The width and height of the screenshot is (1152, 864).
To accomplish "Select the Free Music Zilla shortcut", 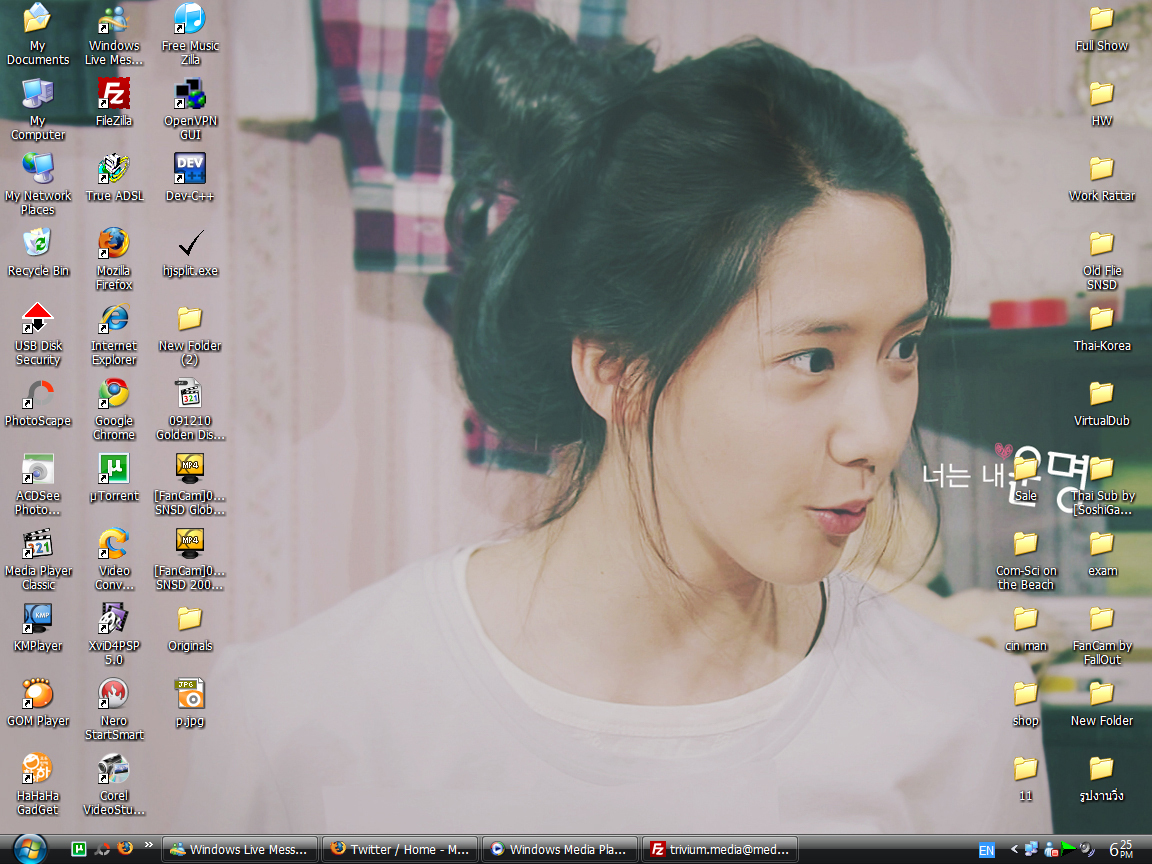I will click(190, 34).
